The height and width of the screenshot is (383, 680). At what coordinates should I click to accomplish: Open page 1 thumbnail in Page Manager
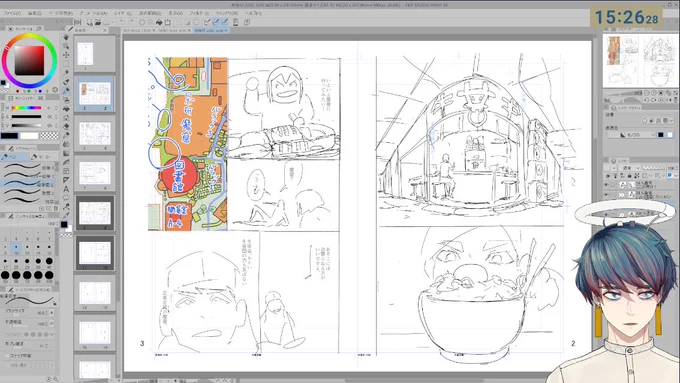click(x=85, y=54)
